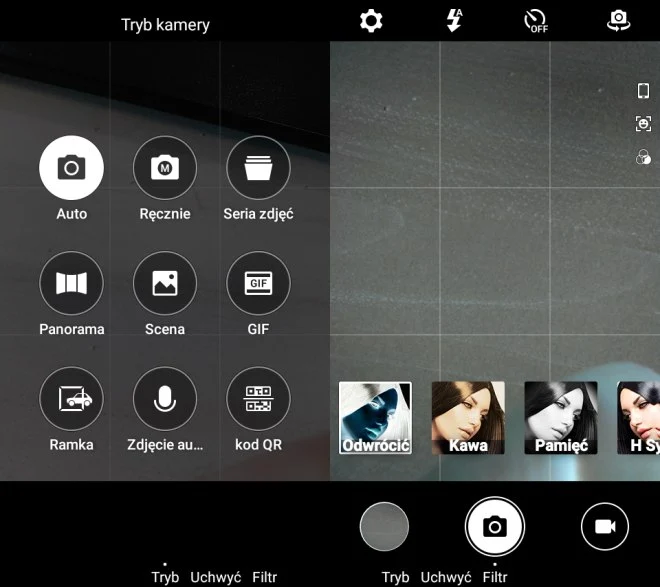Image resolution: width=660 pixels, height=587 pixels.
Task: Activate GIF capture mode
Action: click(258, 283)
